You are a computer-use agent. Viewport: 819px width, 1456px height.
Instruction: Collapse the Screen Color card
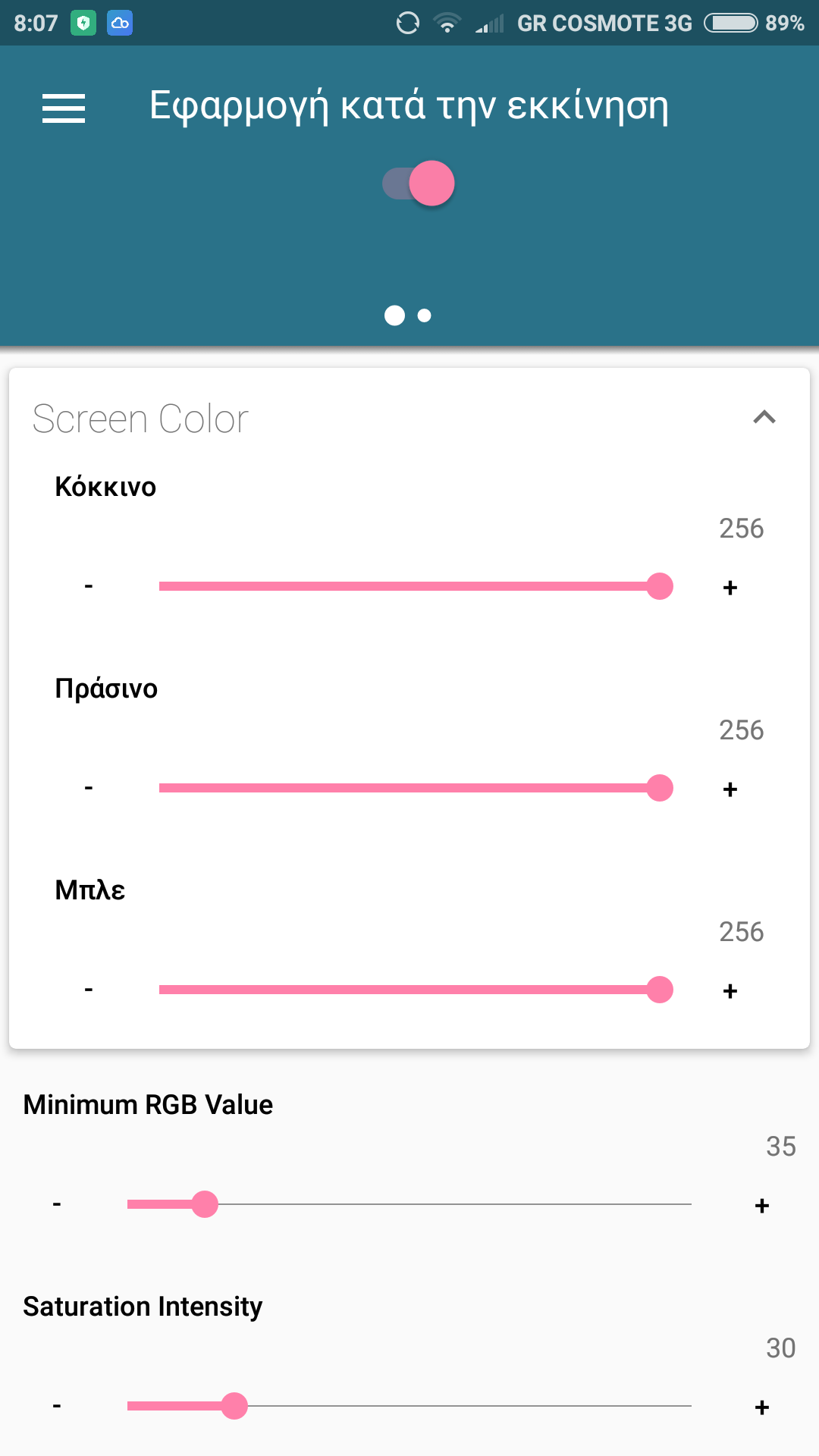764,417
